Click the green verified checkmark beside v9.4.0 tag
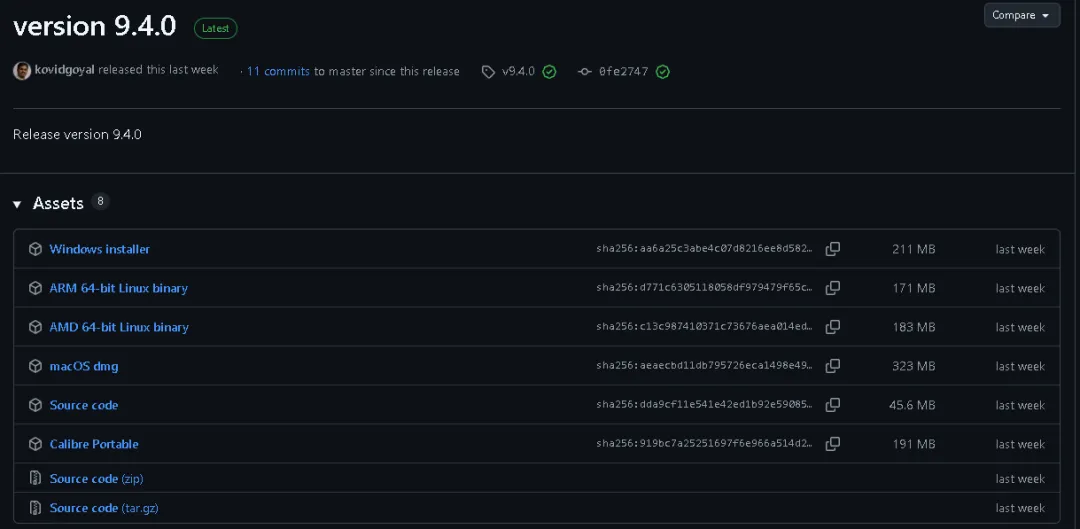 [x=549, y=72]
